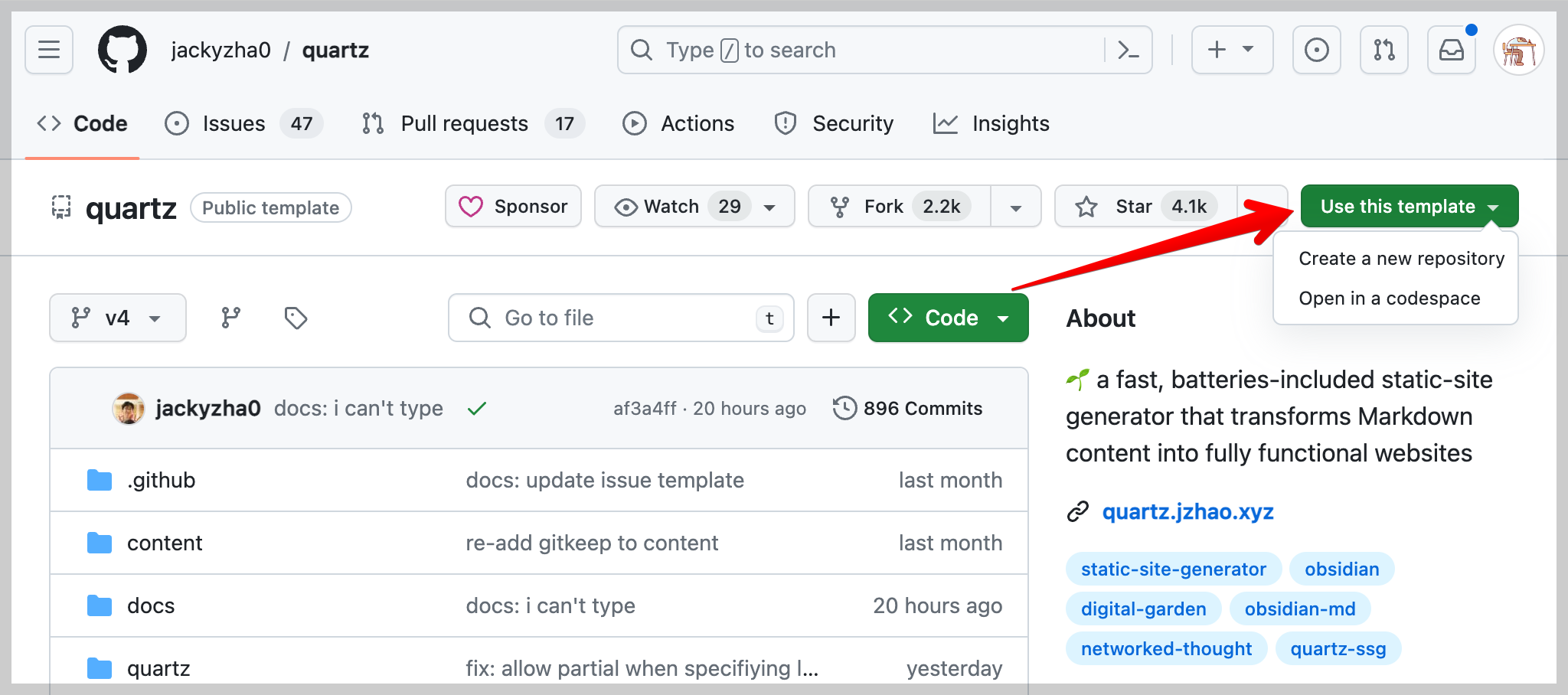Expand the Fork dropdown arrow
This screenshot has width=1568, height=695.
coord(1016,207)
